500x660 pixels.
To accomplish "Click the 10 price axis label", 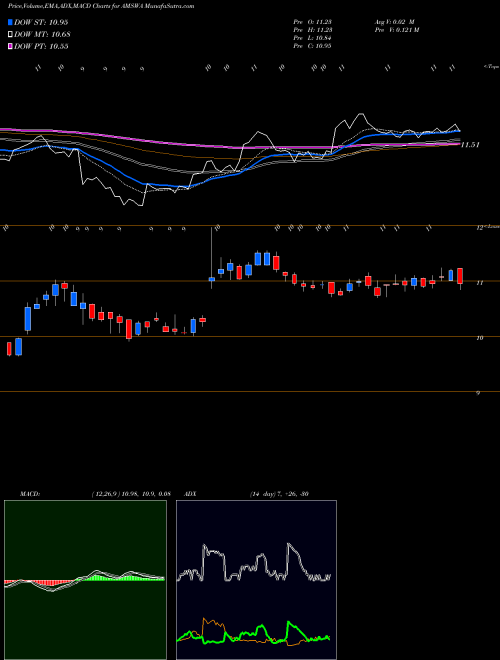I will [x=479, y=338].
